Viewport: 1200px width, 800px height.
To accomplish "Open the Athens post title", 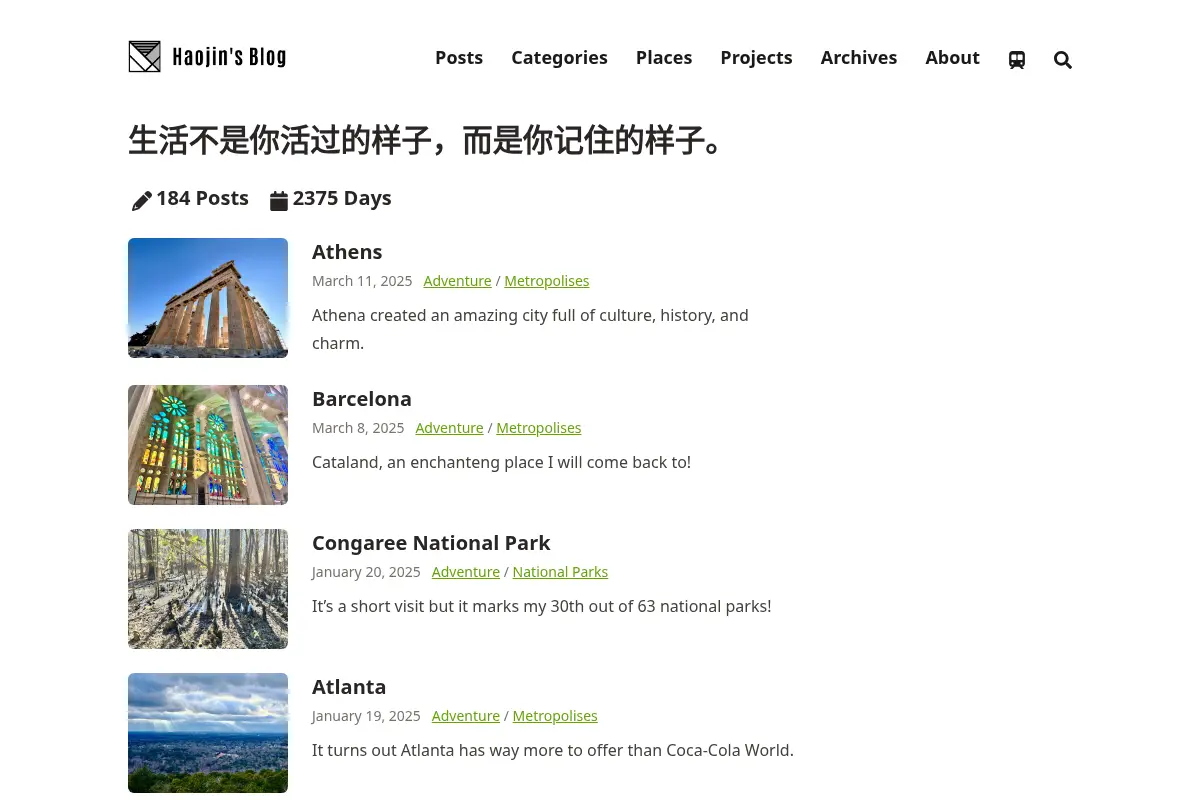I will tap(347, 252).
